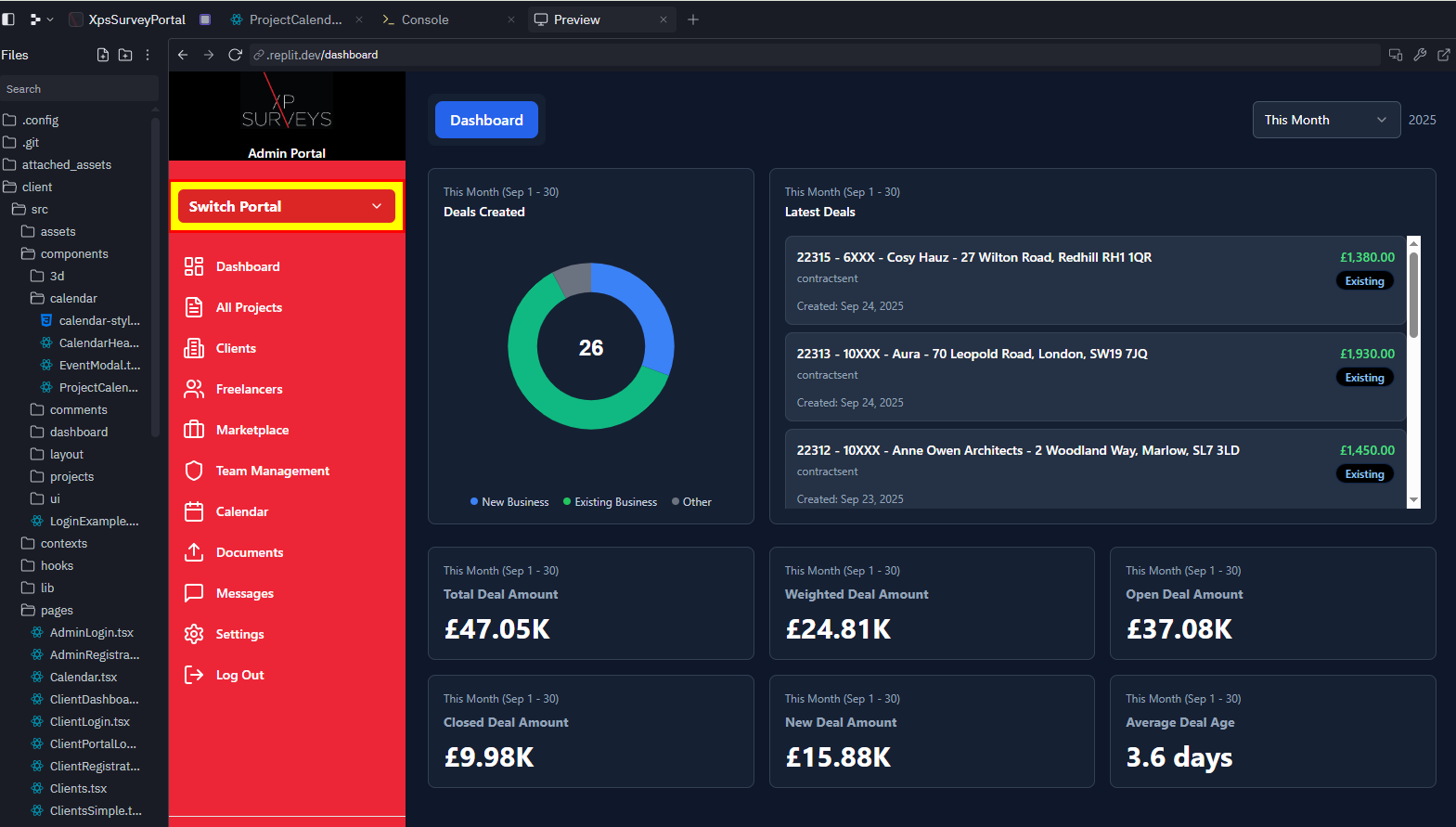This screenshot has width=1456, height=827.
Task: Click the Latest Deals scrollbar down arrow
Action: click(1413, 500)
